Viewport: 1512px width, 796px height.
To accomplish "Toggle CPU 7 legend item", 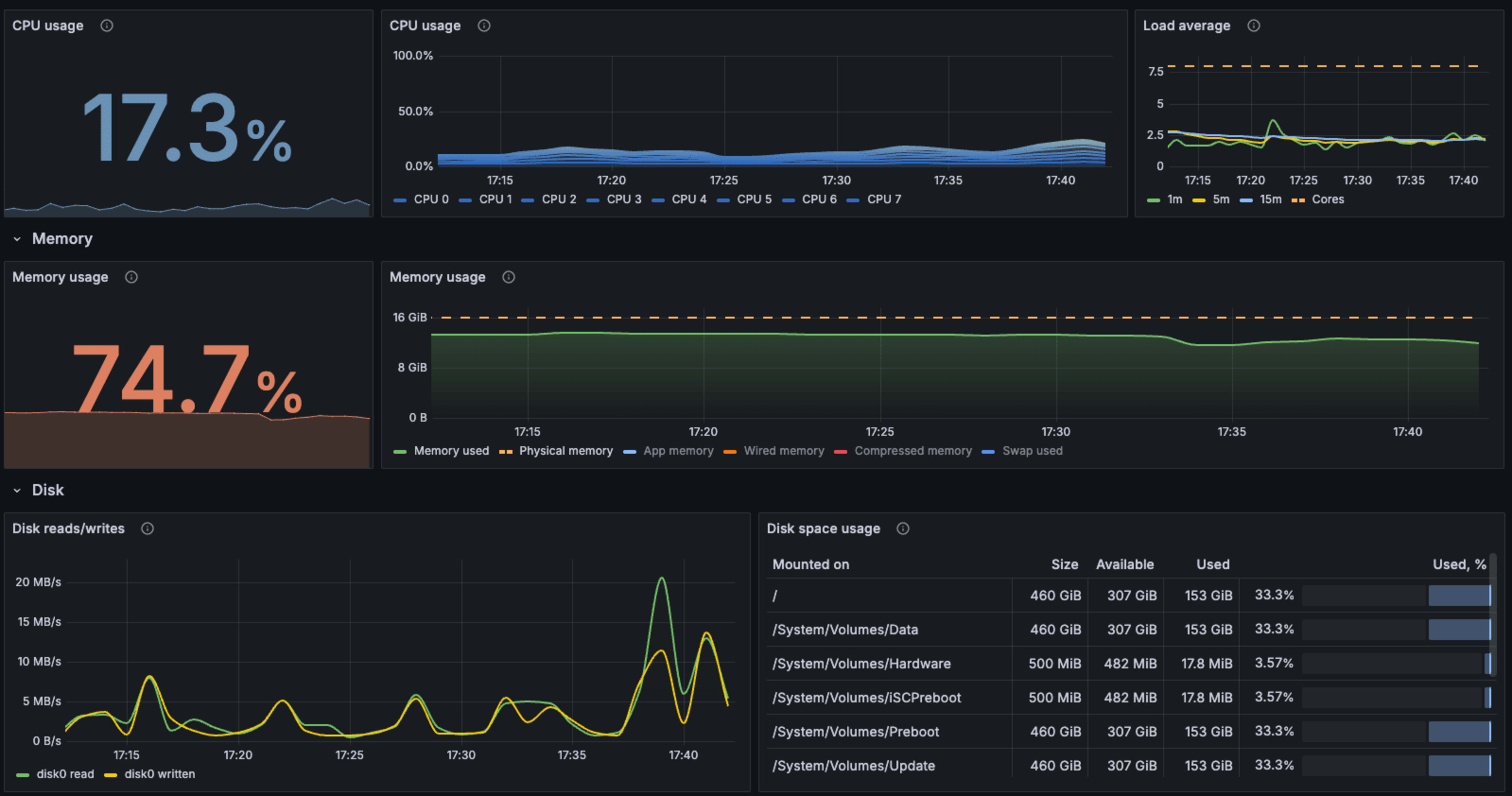I will [883, 199].
